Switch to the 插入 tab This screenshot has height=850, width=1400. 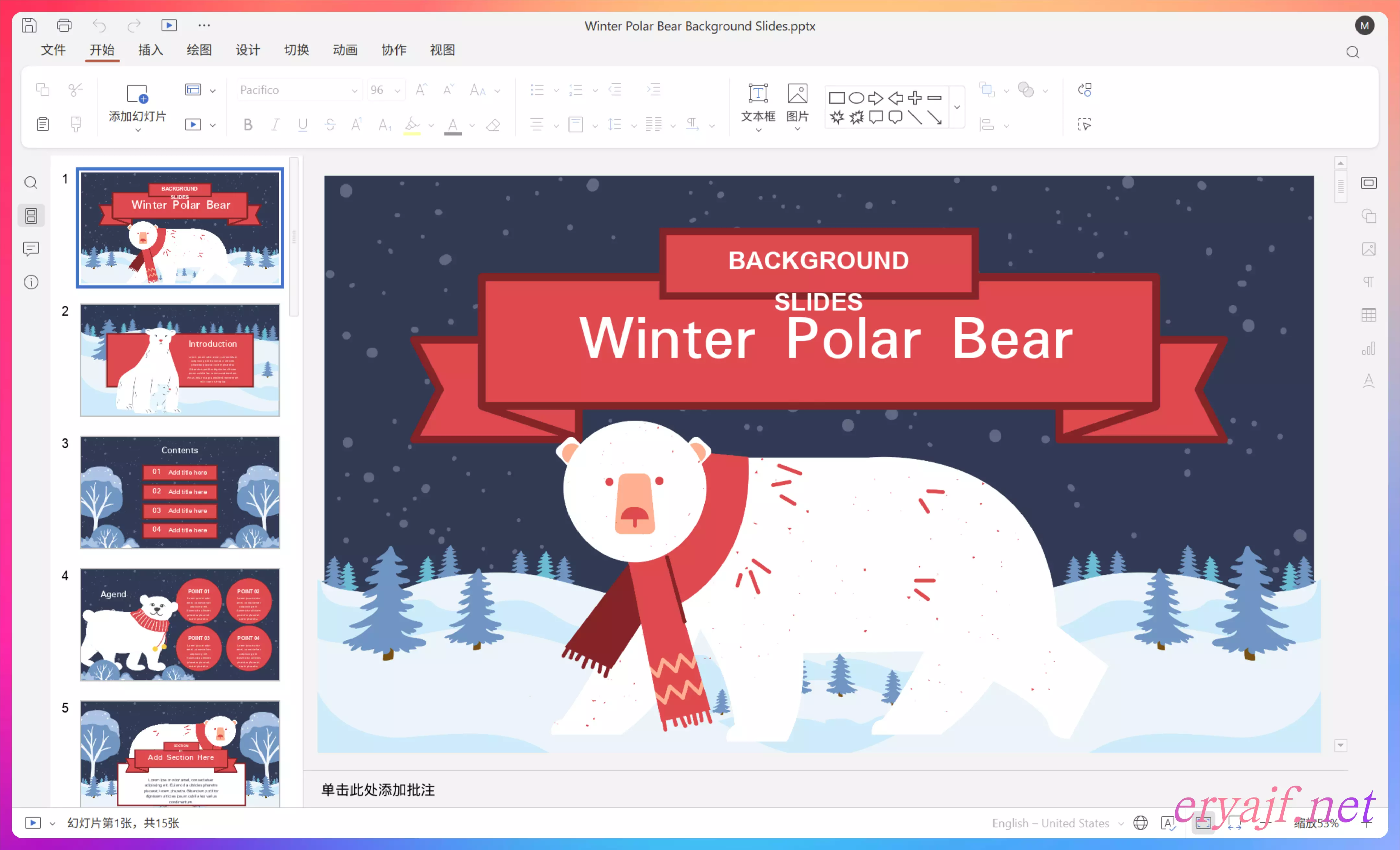tap(150, 50)
